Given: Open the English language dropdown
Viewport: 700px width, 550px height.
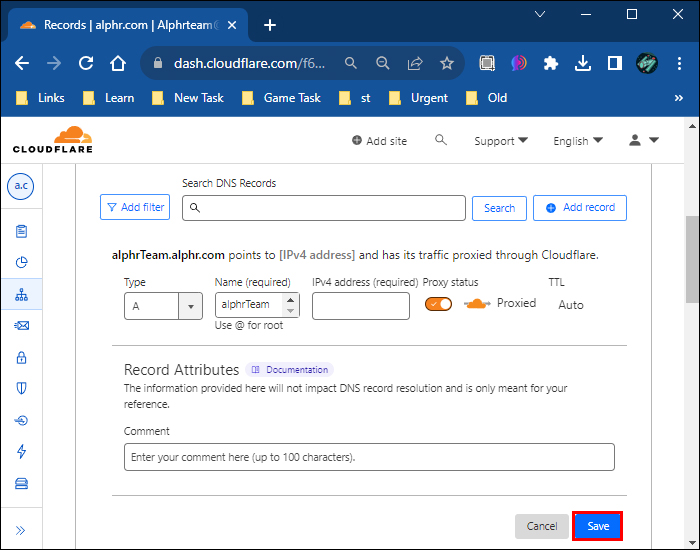Looking at the screenshot, I should click(x=578, y=141).
